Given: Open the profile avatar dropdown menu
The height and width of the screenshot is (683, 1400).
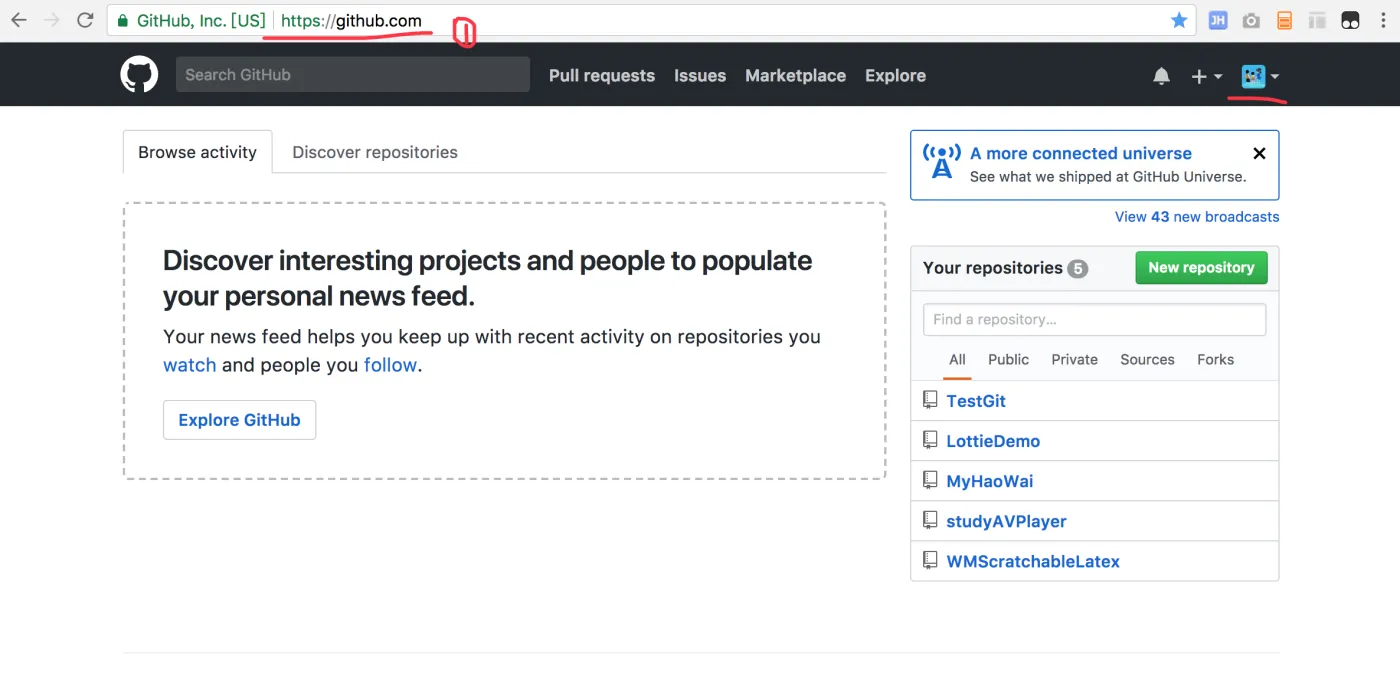Looking at the screenshot, I should coord(1260,76).
